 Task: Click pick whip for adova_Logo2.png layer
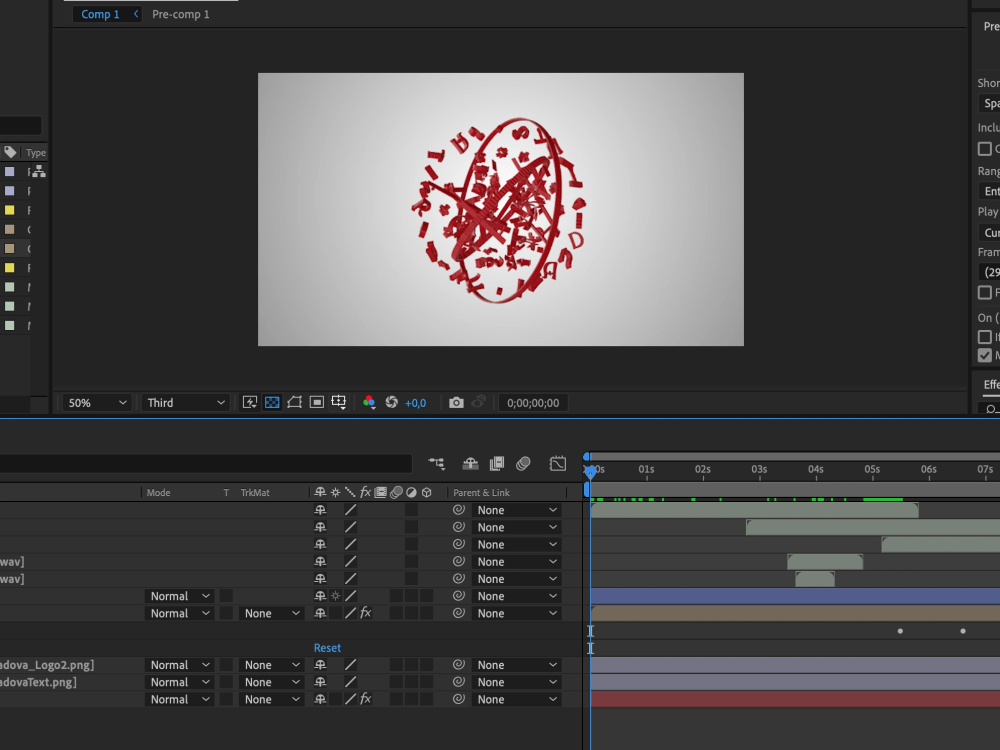458,665
